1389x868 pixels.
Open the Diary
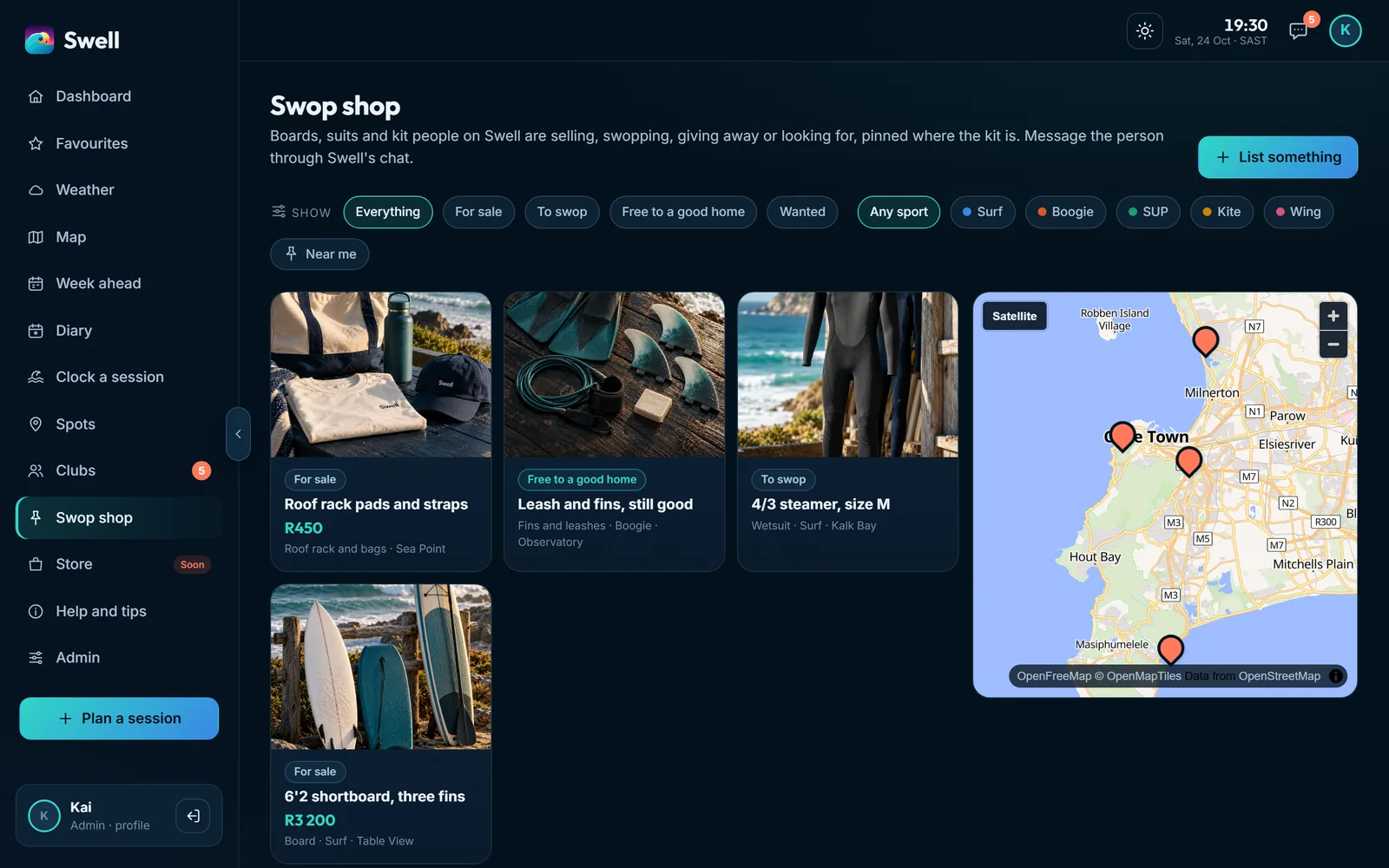pyautogui.click(x=120, y=331)
